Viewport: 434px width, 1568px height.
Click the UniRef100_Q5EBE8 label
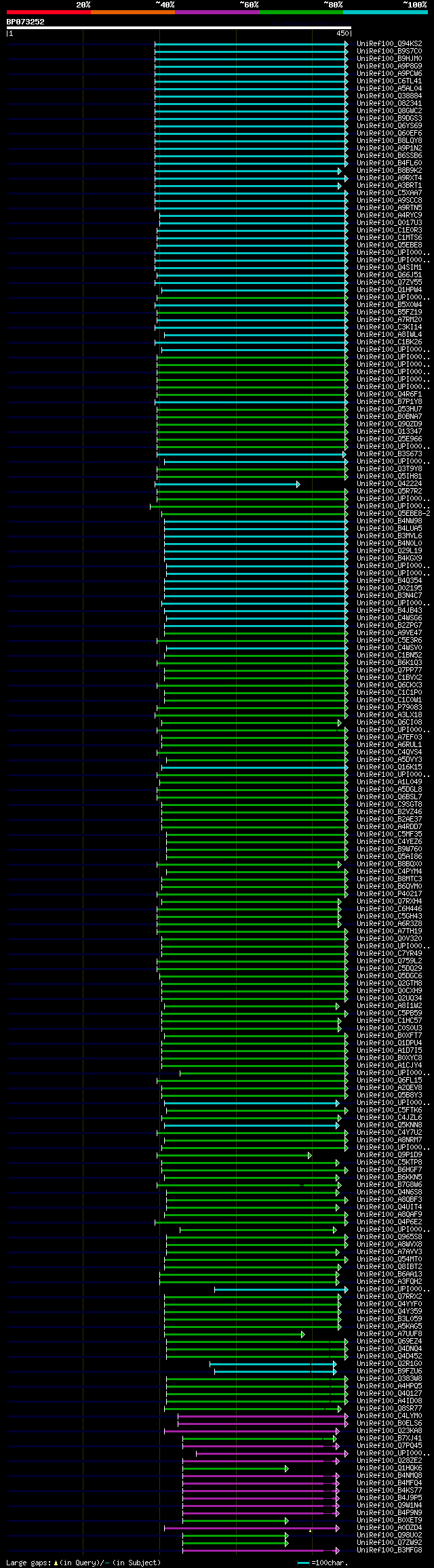(389, 245)
